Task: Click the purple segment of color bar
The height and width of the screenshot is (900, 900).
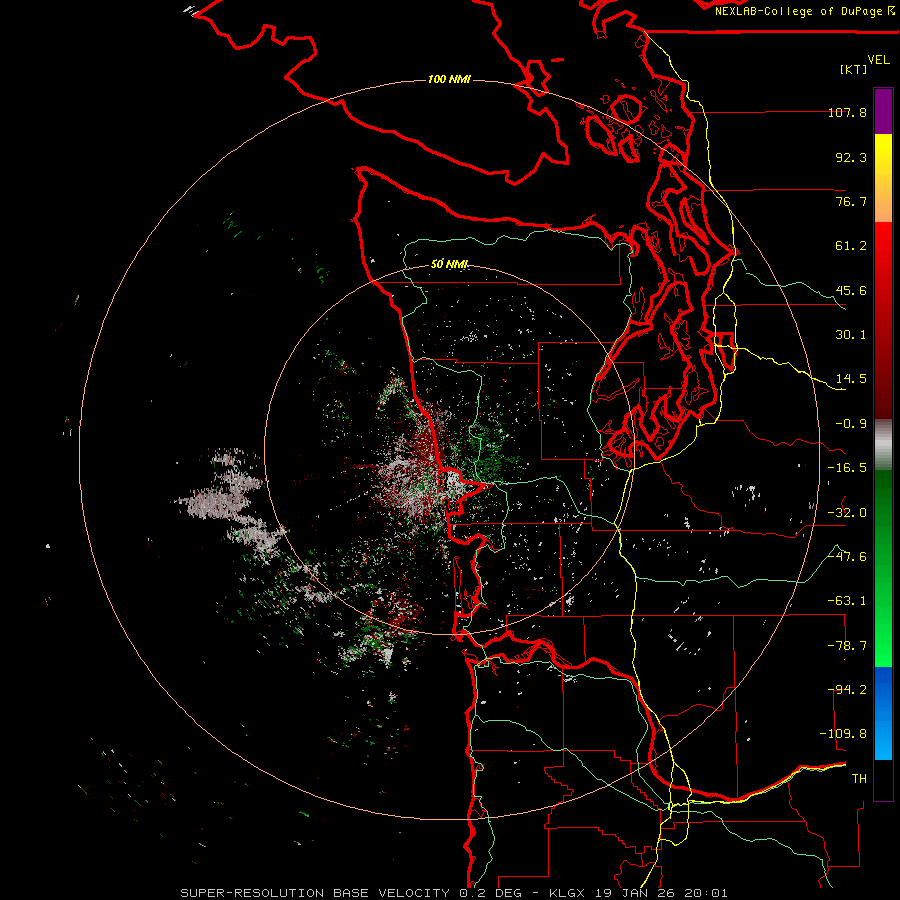Action: pos(883,111)
